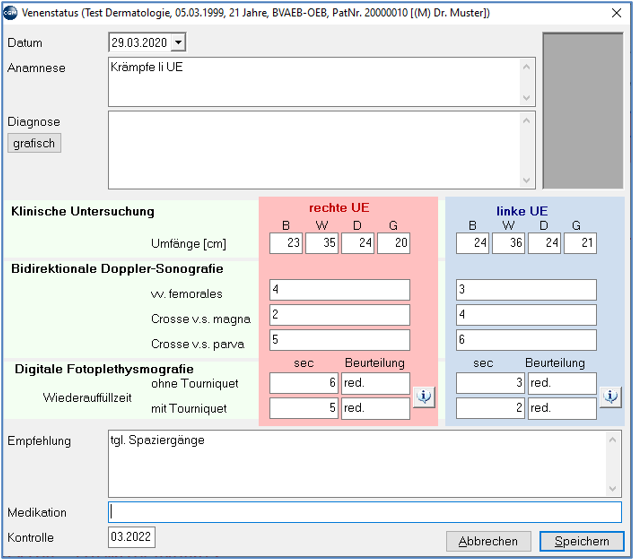Edit linke UE Crosse v.s. parva value 6
Screen dimensions: 634x560
526,340
